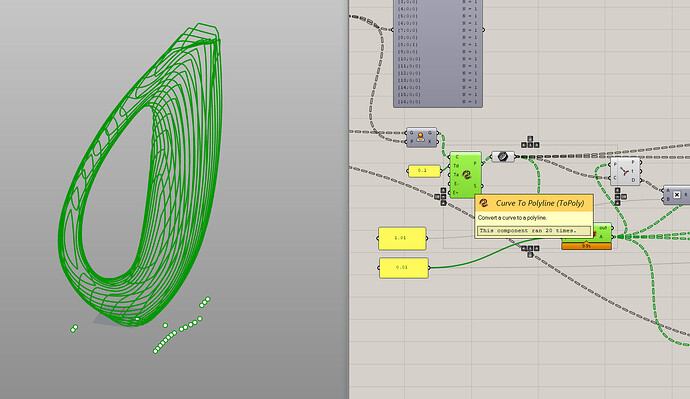Click the orange 9.9s profiler bar

(586, 246)
